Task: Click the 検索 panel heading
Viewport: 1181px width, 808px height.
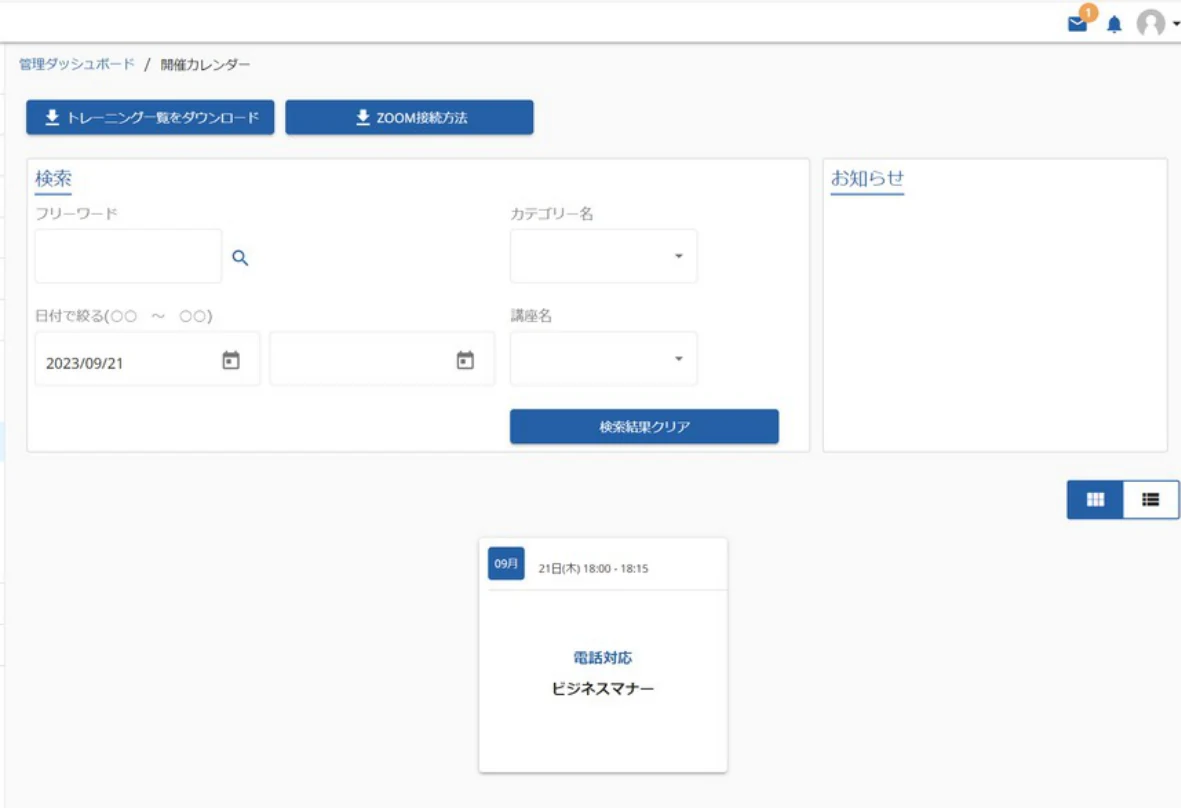Action: click(53, 178)
